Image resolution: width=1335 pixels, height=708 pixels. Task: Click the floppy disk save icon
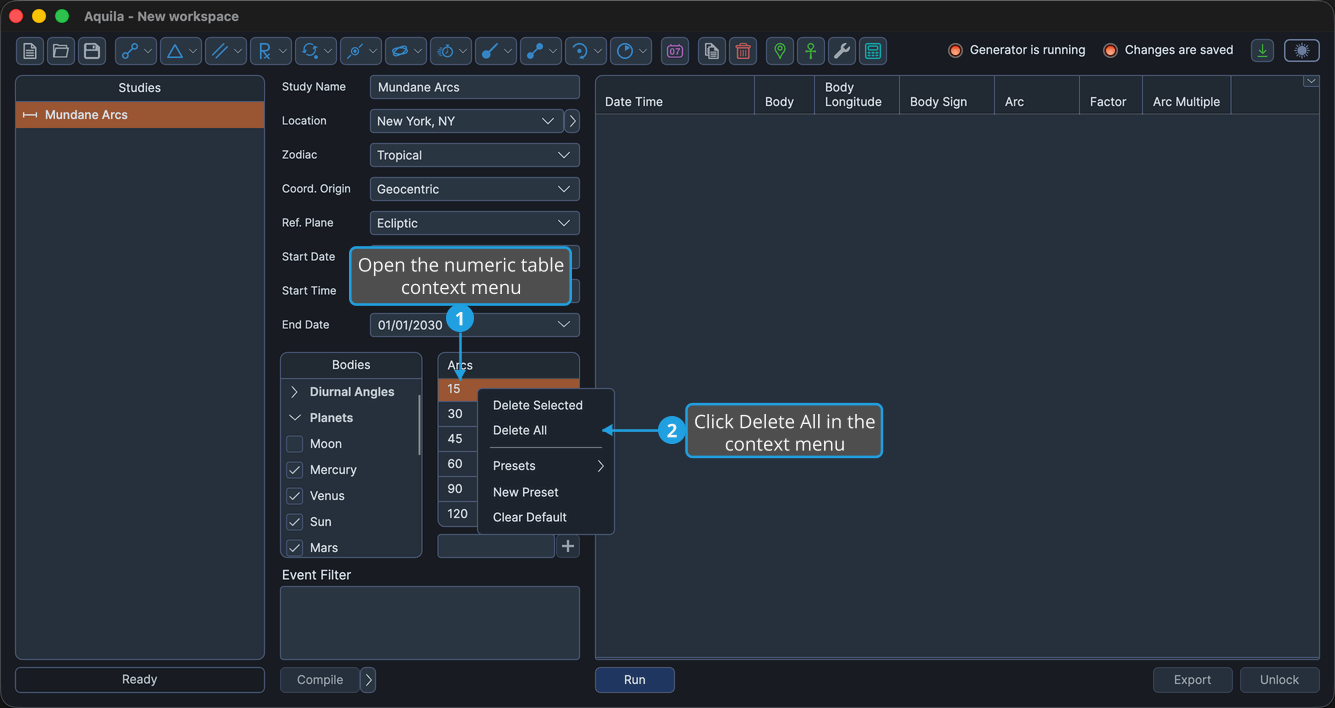click(92, 51)
